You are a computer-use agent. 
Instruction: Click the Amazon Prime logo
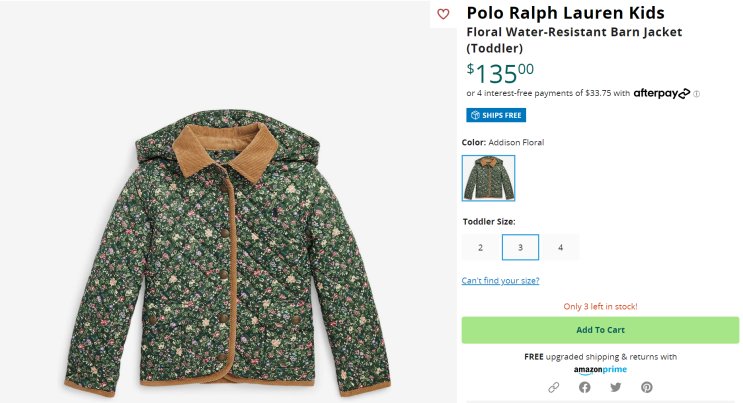point(600,370)
